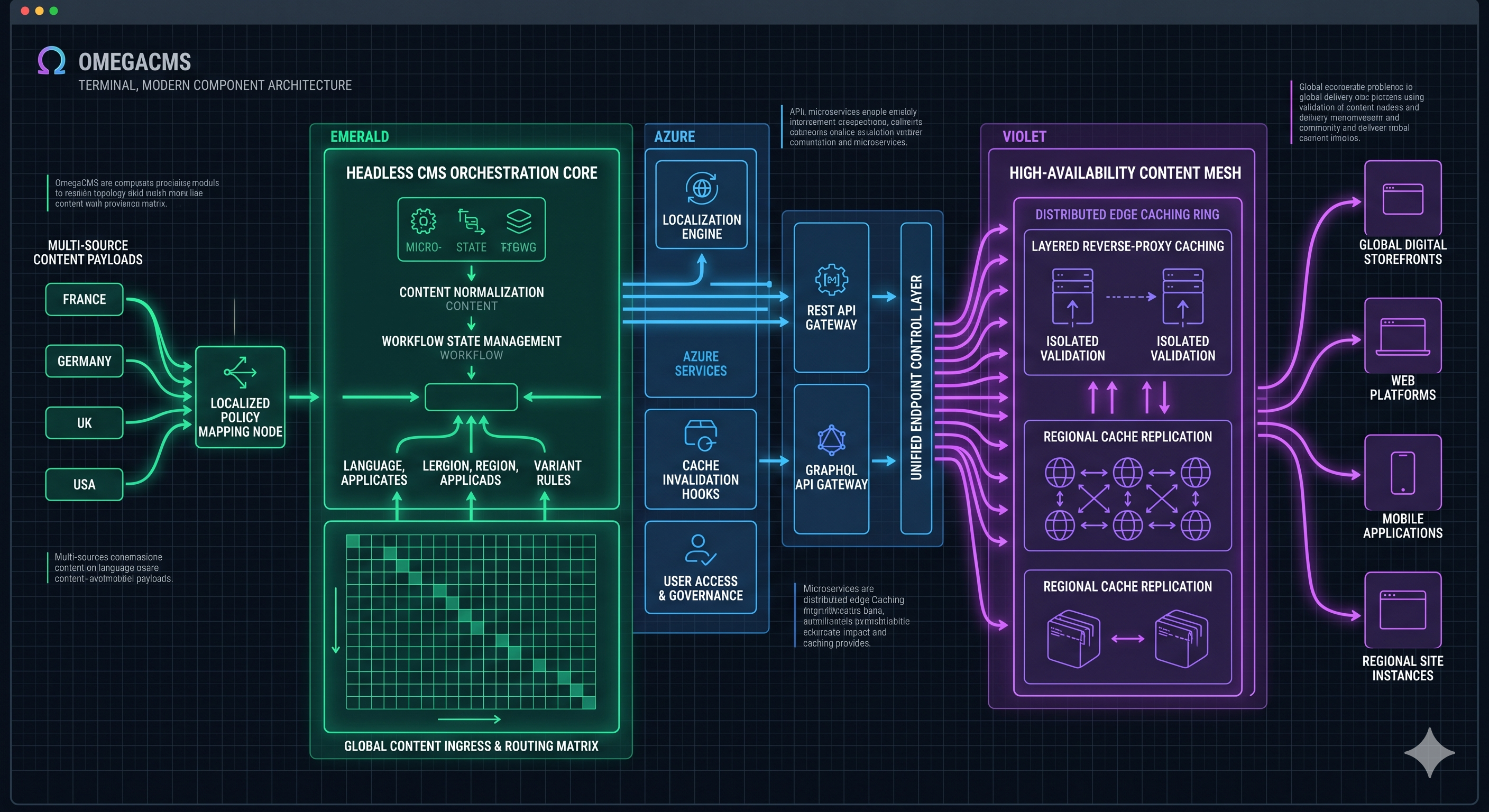Click the Azure Services block
This screenshot has width=1489, height=812.
[x=701, y=364]
